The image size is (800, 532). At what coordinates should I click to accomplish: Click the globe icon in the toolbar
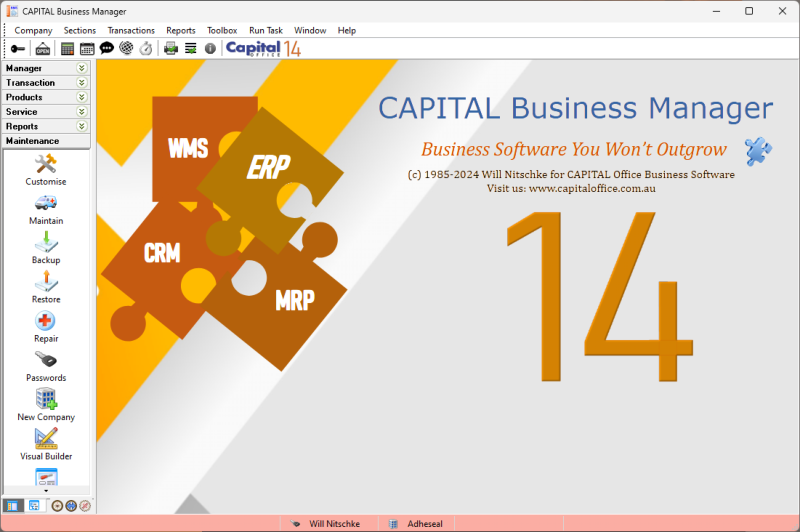[126, 48]
